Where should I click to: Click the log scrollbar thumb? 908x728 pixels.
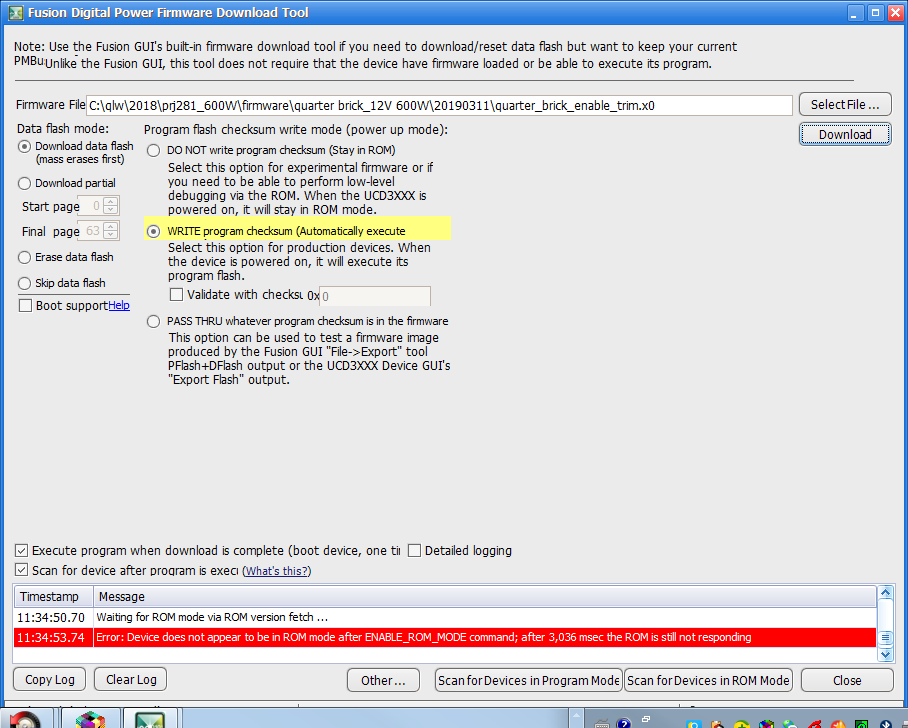coord(885,638)
